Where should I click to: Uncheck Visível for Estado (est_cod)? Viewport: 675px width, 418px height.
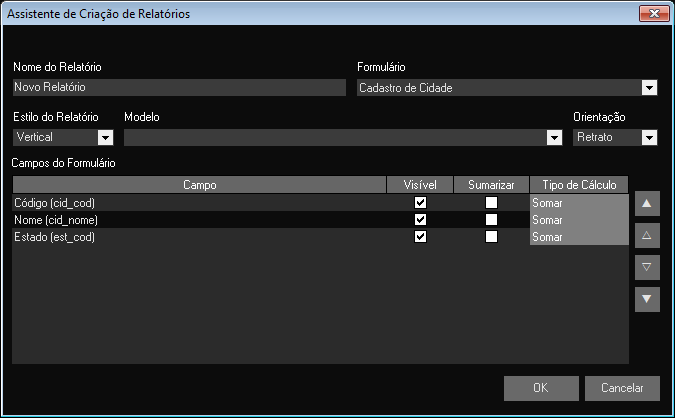[x=420, y=237]
